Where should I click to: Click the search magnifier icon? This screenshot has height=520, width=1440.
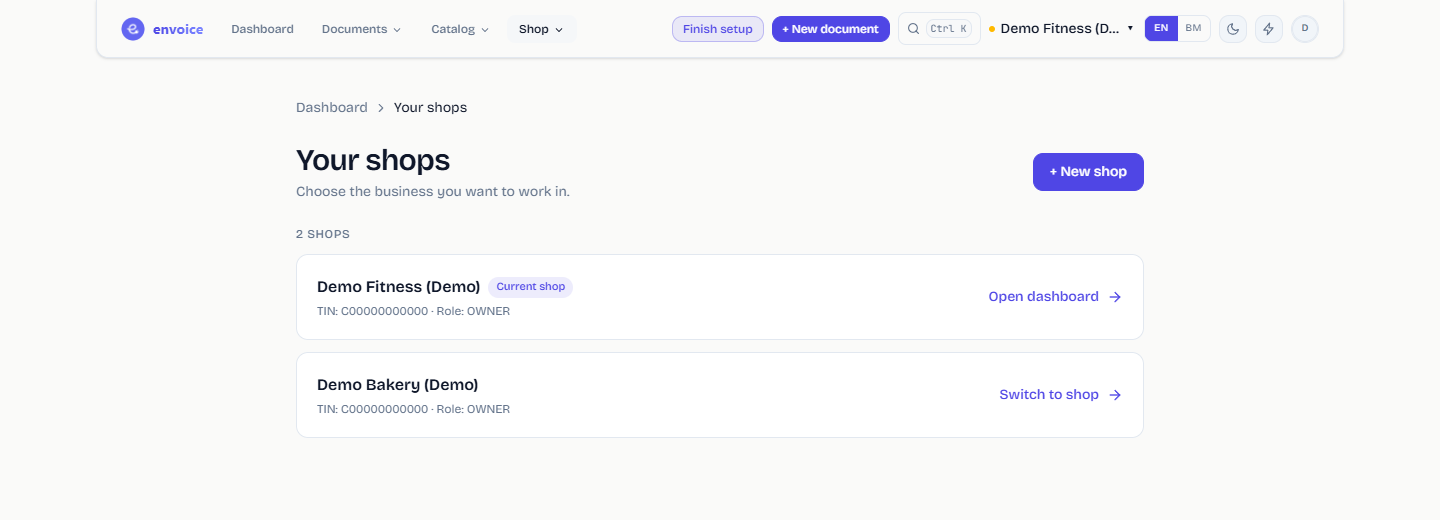point(913,29)
